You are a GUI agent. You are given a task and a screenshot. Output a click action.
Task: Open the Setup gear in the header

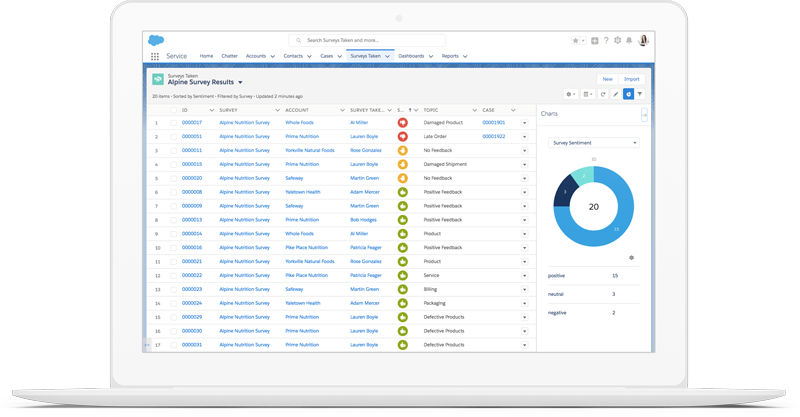617,40
